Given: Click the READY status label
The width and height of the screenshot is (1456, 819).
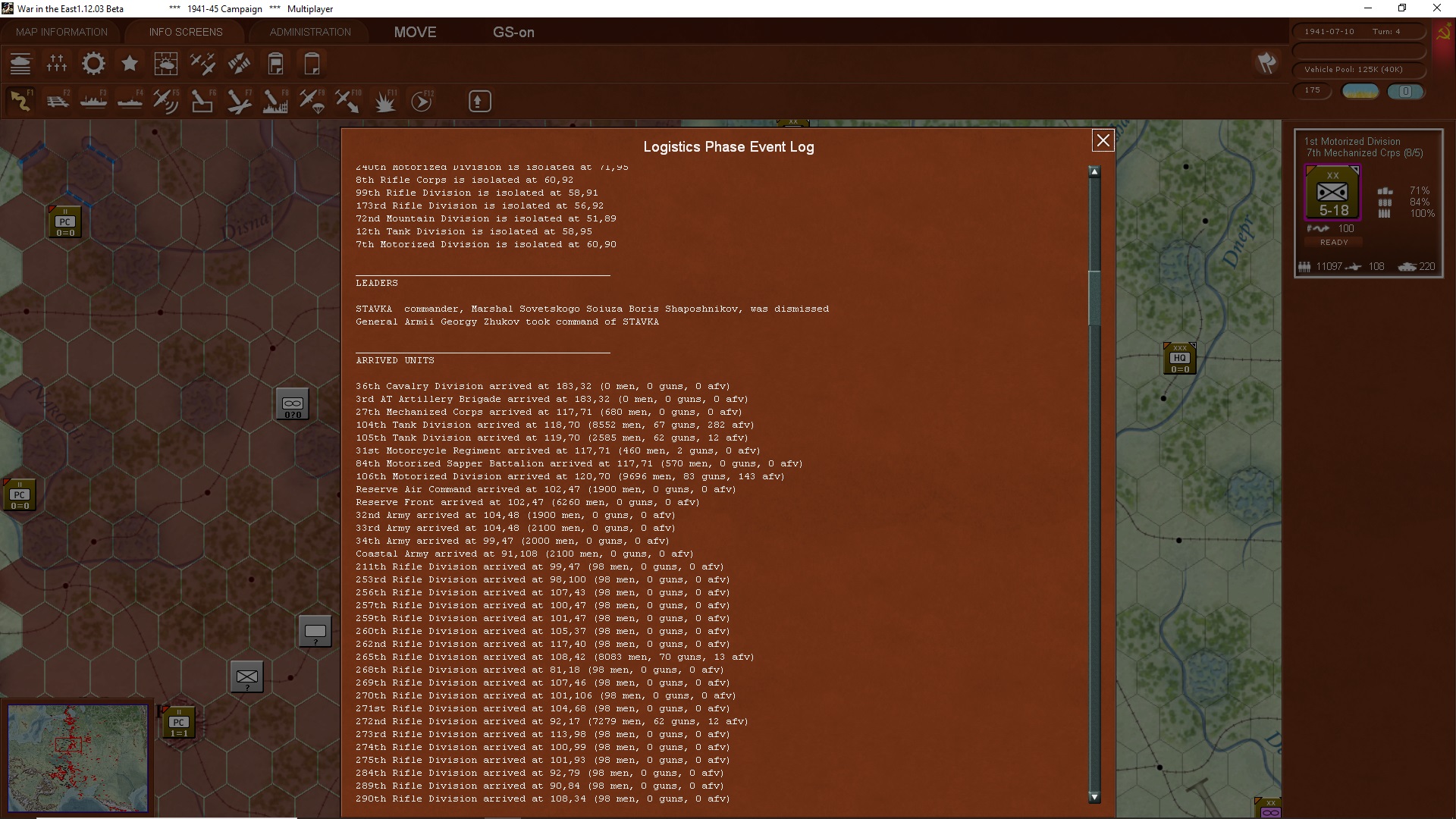Looking at the screenshot, I should click(1334, 243).
